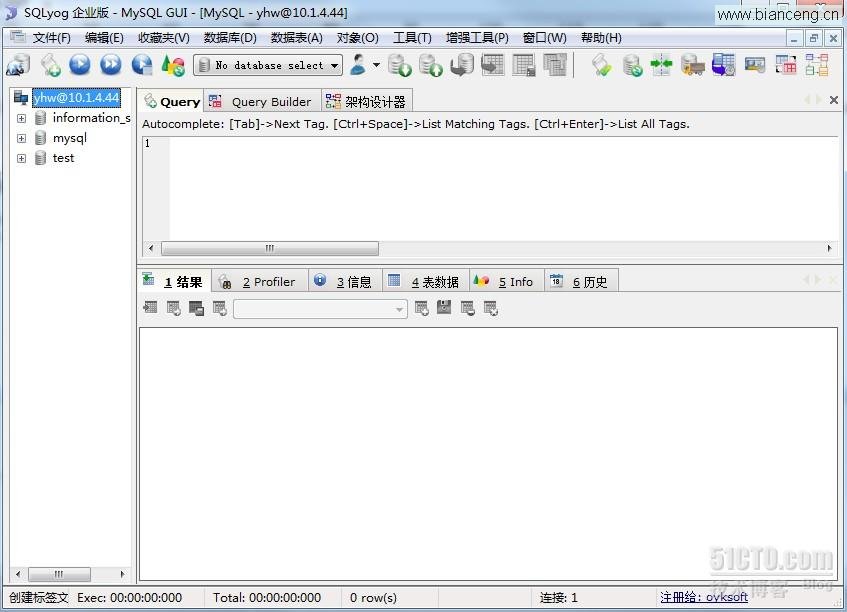Open the user manager person icon

pyautogui.click(x=358, y=65)
